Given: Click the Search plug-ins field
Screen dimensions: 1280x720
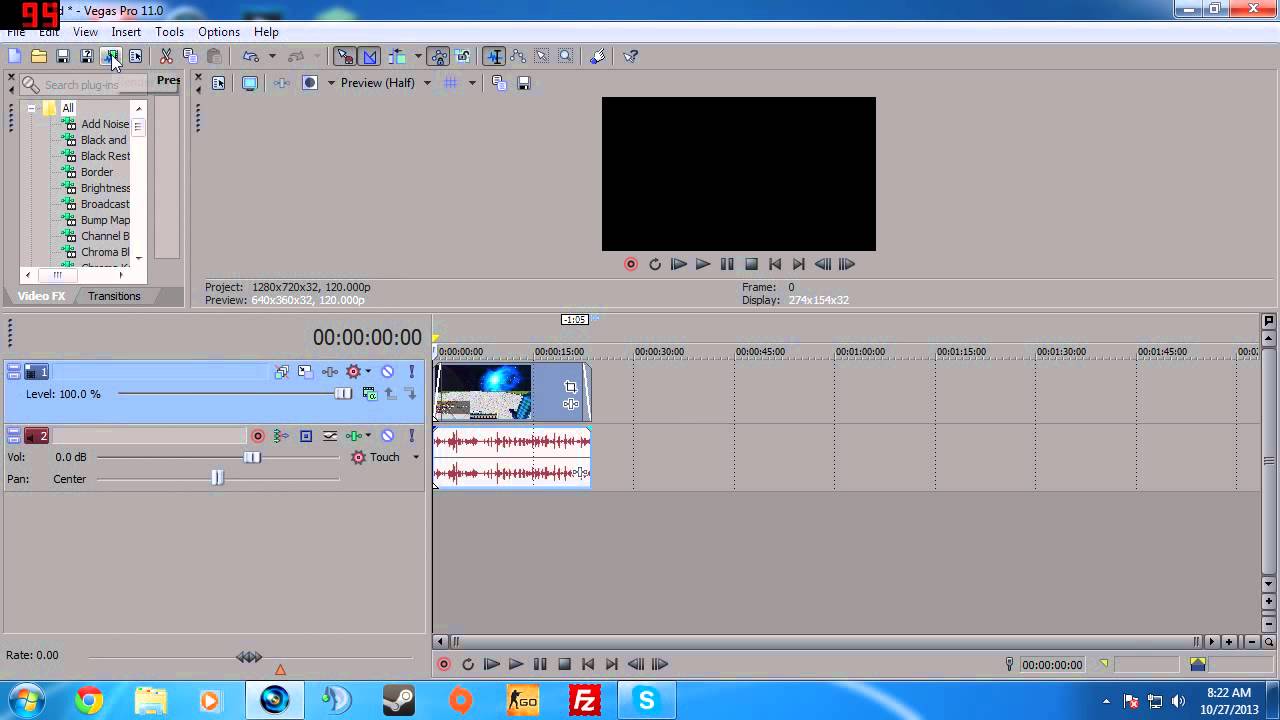Looking at the screenshot, I should coord(83,85).
